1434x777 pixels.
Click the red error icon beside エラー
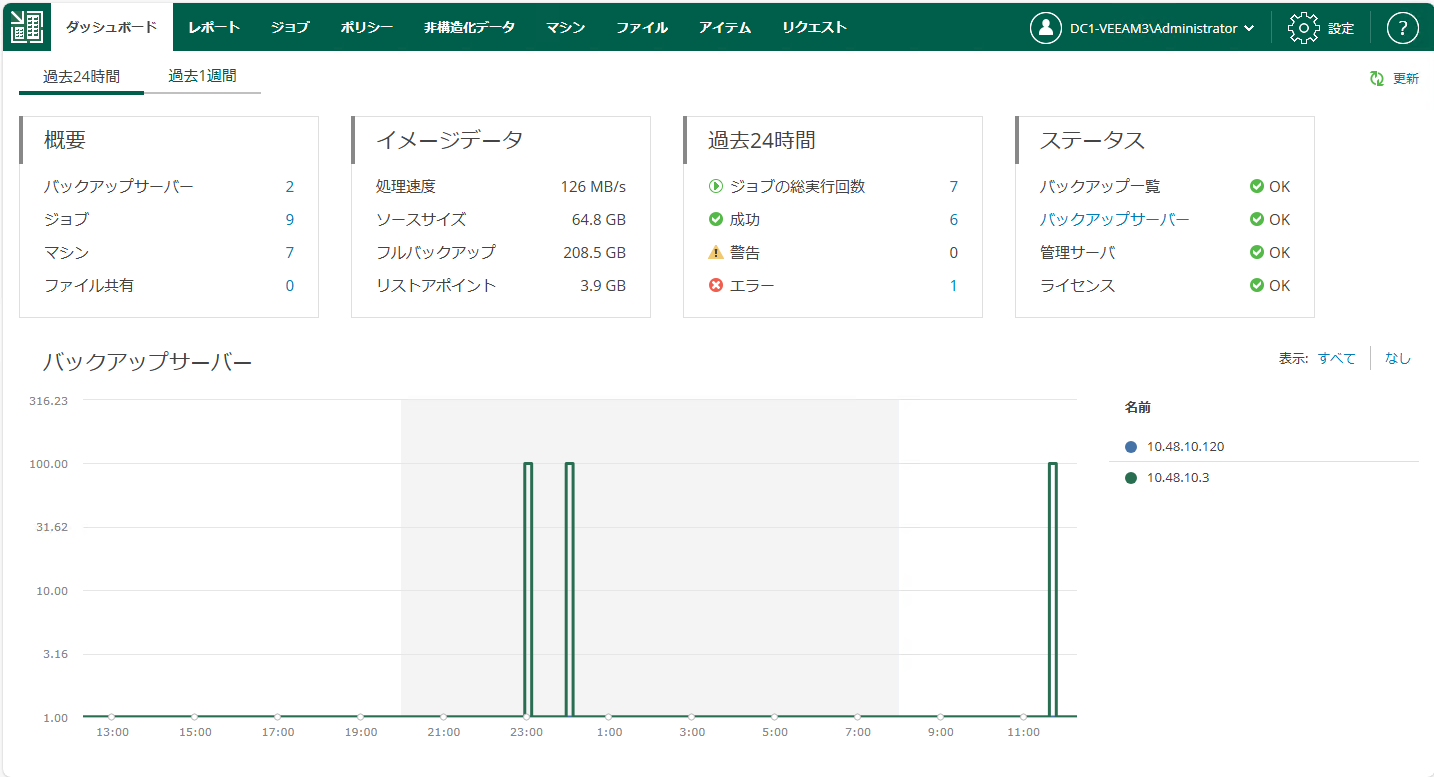click(x=716, y=285)
